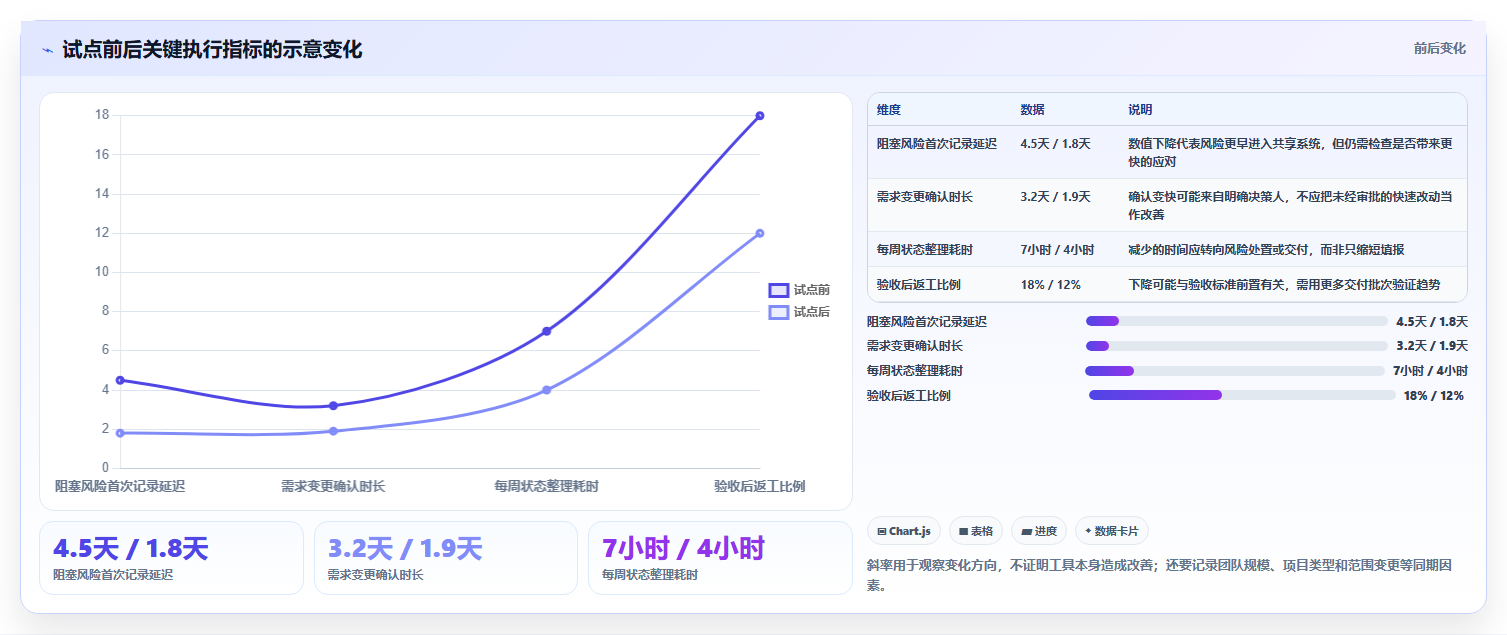The width and height of the screenshot is (1507, 635).
Task: Click the 数据卡片 tag
Action: tap(1112, 531)
